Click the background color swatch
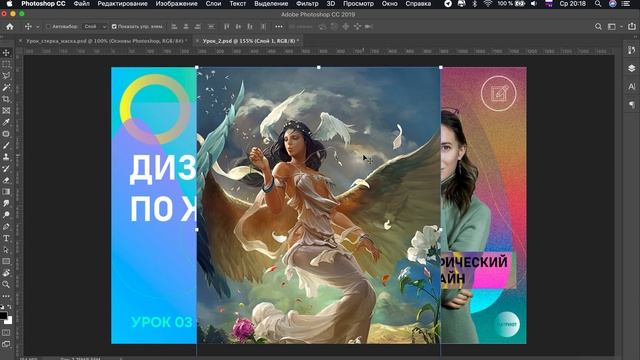The image size is (640, 360). [9, 320]
